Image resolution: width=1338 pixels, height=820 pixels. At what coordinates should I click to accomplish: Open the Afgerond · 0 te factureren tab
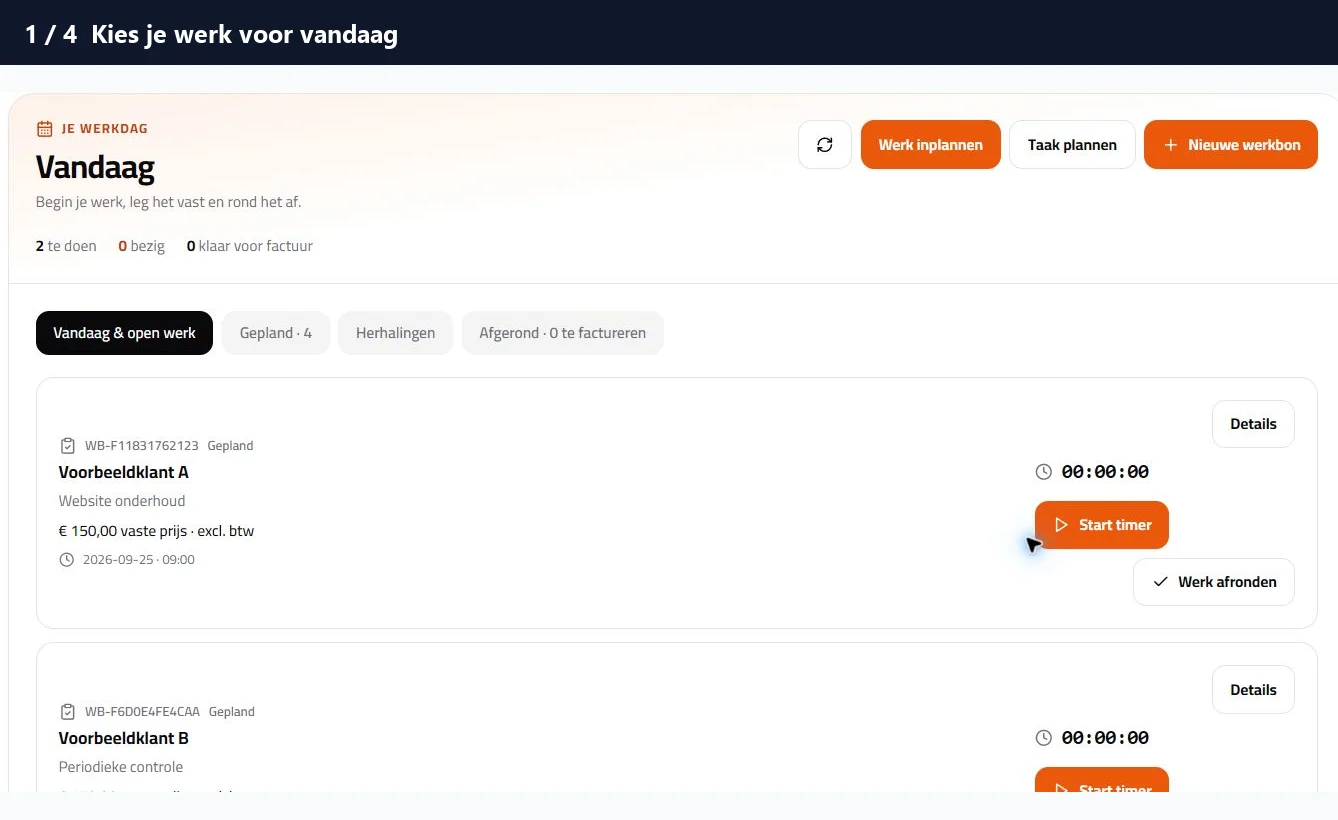coord(563,333)
